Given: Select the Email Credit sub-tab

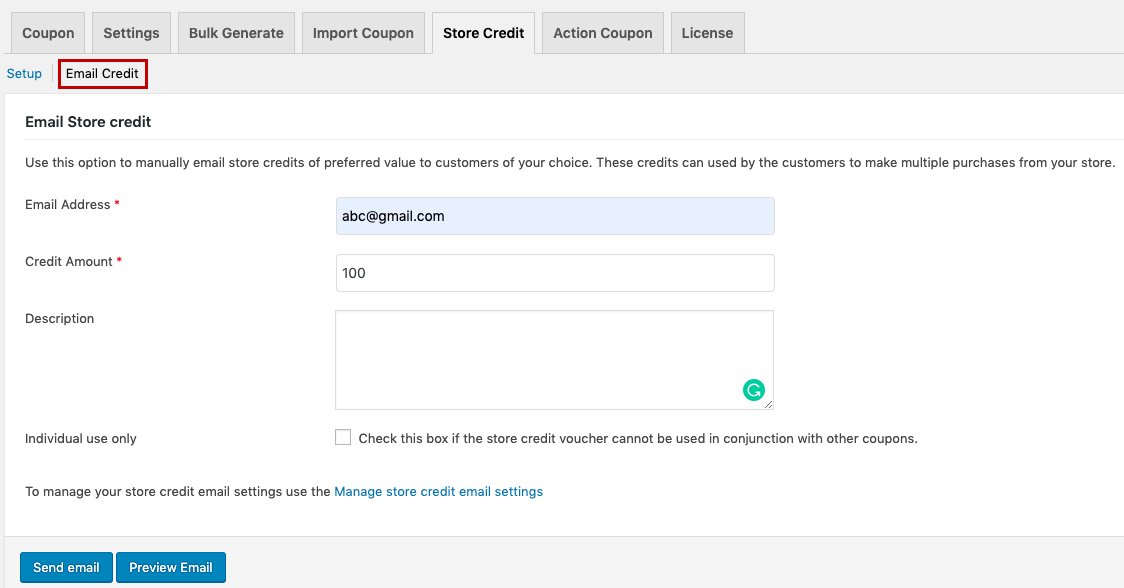Looking at the screenshot, I should point(103,73).
